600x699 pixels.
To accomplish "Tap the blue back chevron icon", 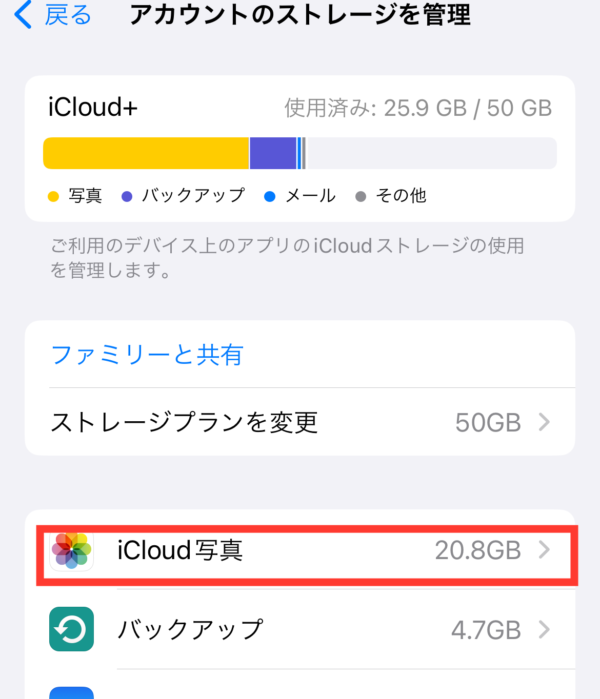I will pyautogui.click(x=23, y=14).
